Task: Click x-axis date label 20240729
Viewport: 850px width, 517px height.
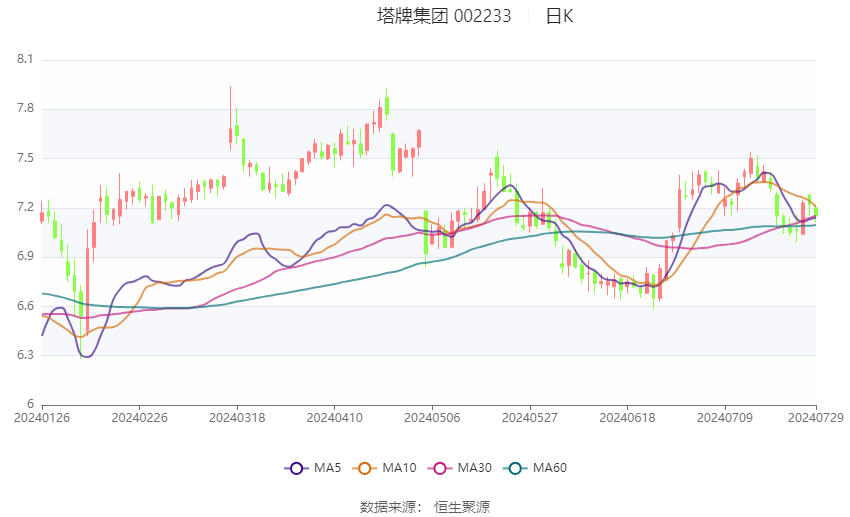Action: pyautogui.click(x=816, y=418)
